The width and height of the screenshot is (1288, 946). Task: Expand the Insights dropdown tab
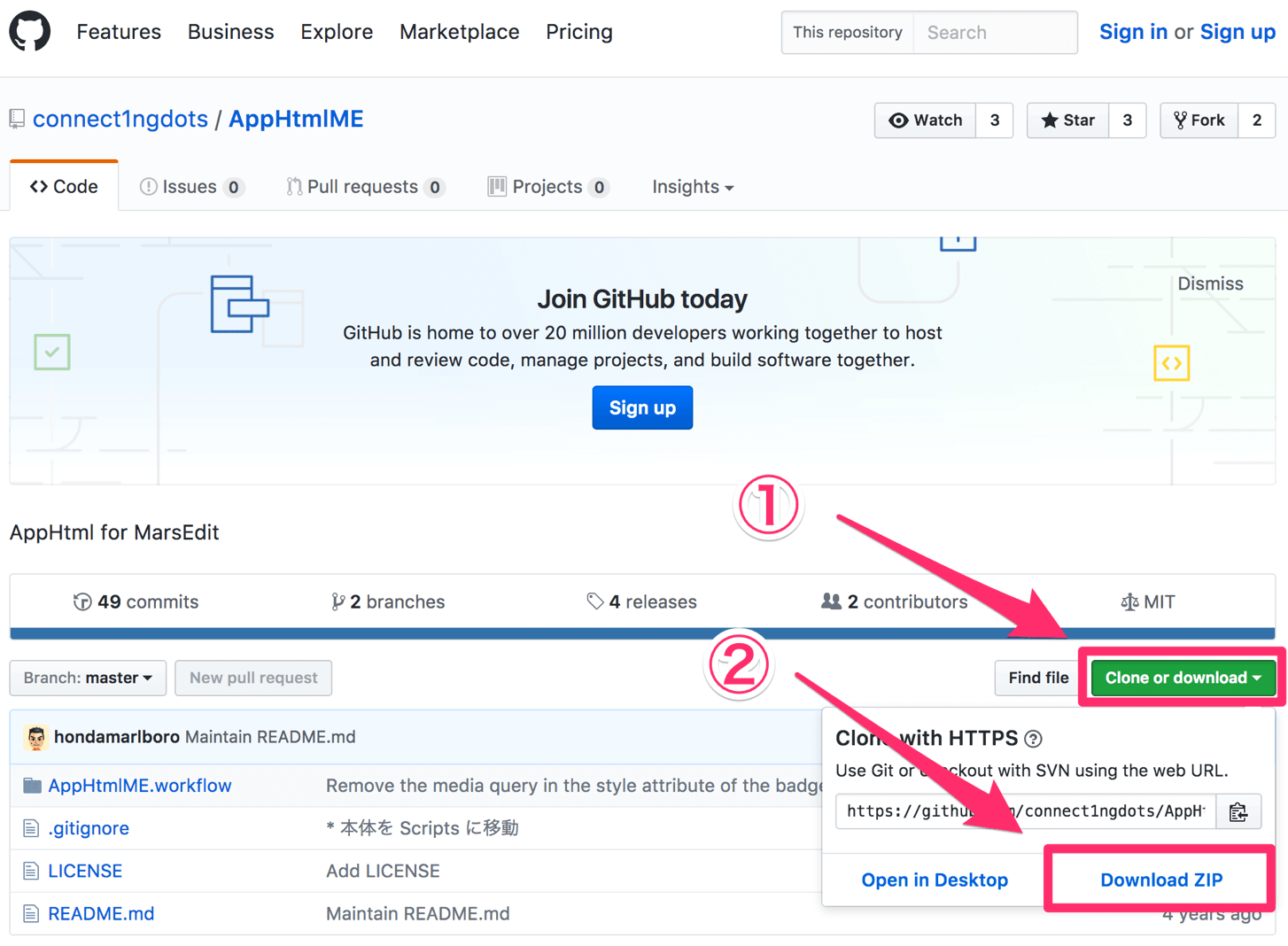click(693, 187)
